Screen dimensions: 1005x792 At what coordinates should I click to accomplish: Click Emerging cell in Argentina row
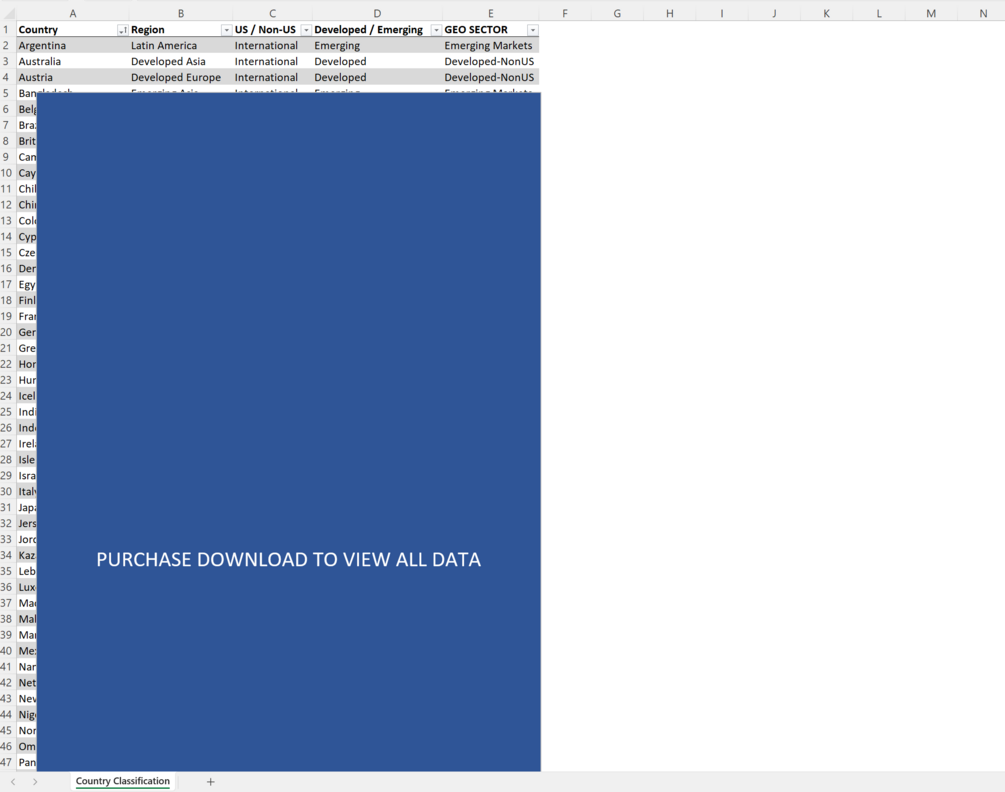(377, 45)
